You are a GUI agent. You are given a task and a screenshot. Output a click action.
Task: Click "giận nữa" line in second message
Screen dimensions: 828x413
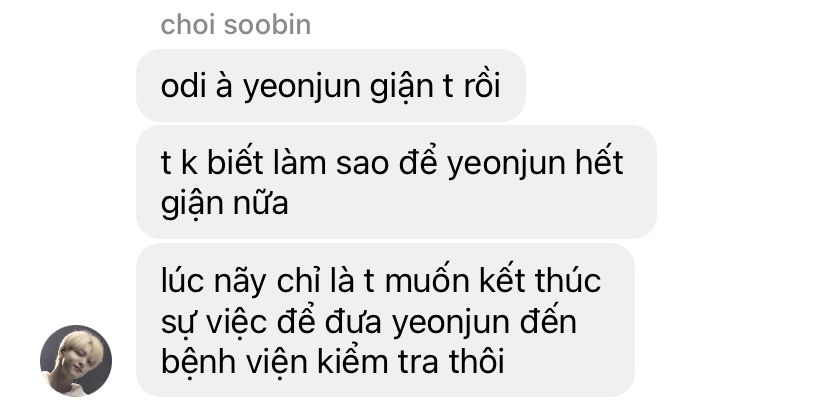(224, 204)
